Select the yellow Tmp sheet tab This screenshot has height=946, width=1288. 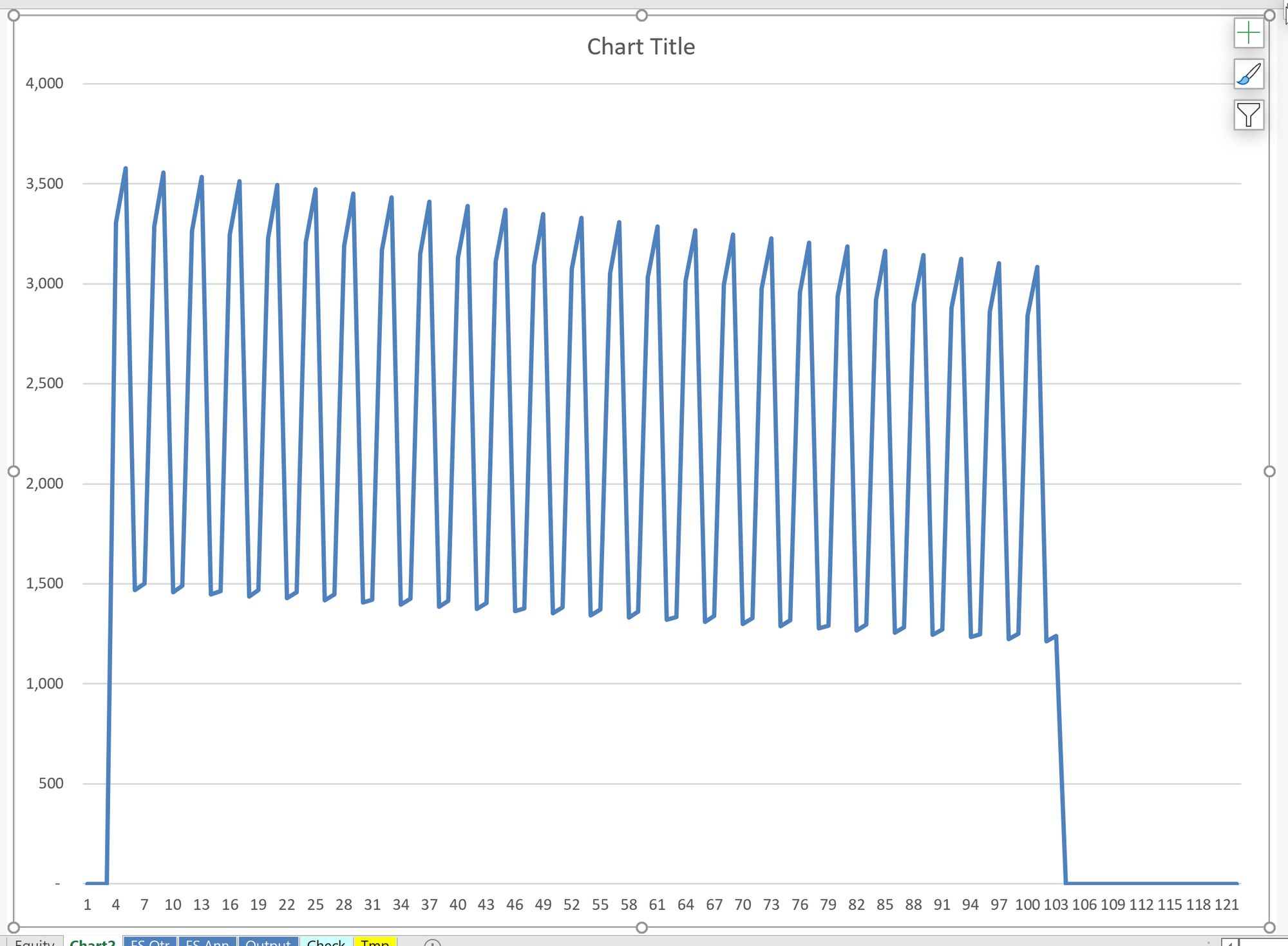[374, 942]
